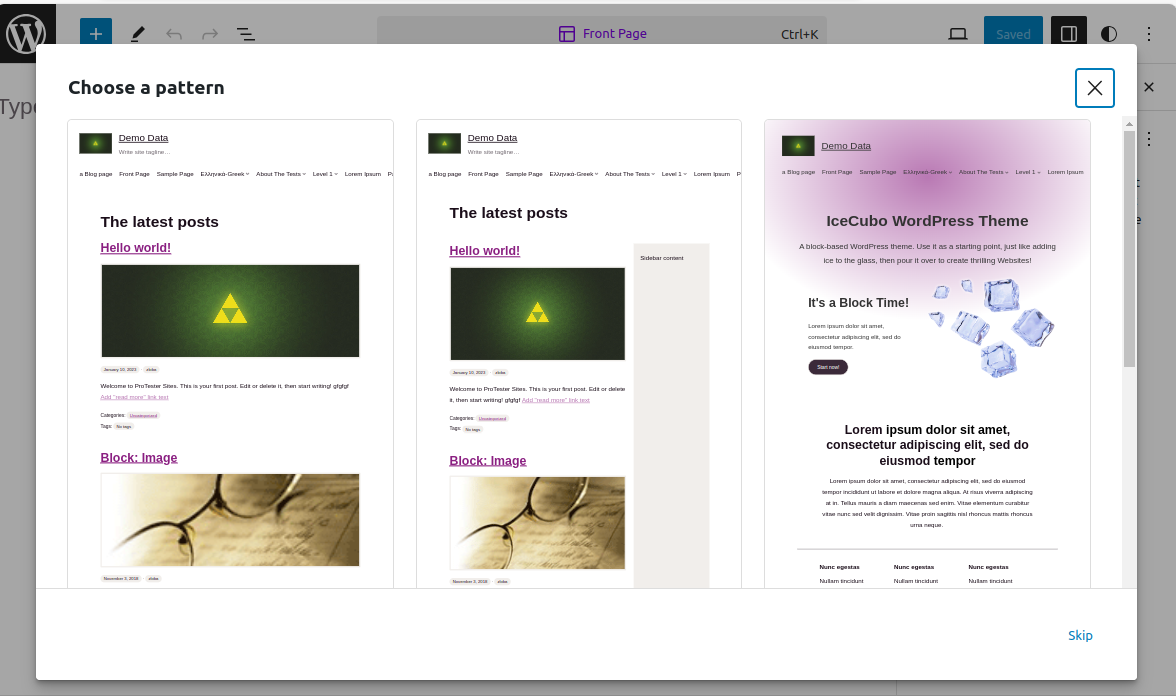This screenshot has height=696, width=1176.
Task: Click the Saved button
Action: [x=1013, y=34]
